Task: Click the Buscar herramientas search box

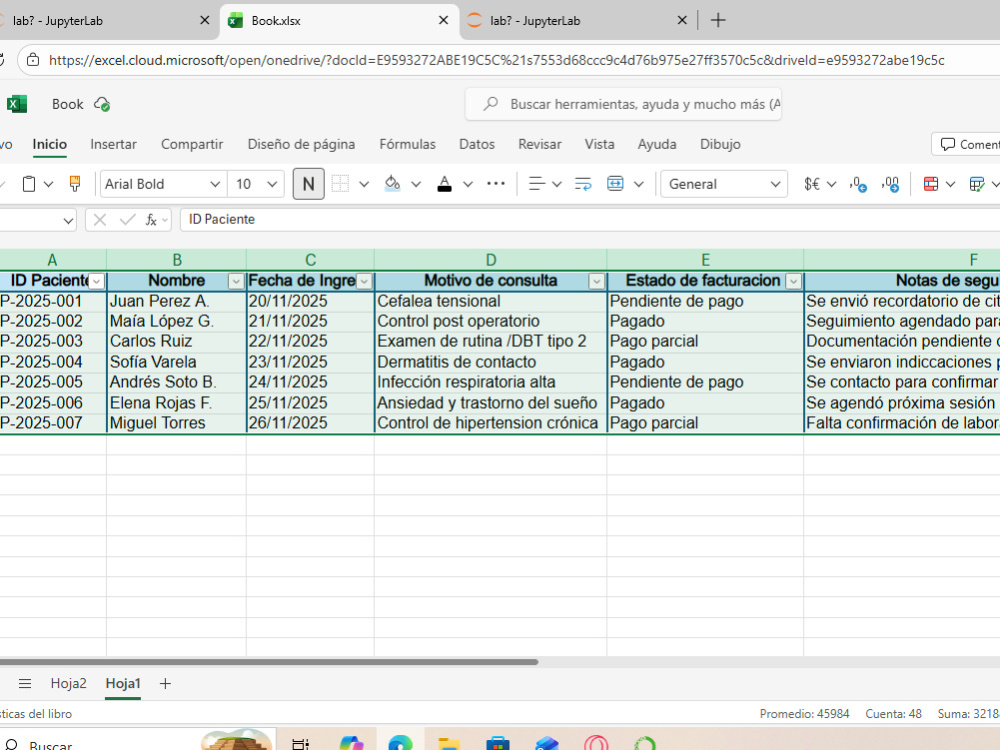Action: point(623,104)
